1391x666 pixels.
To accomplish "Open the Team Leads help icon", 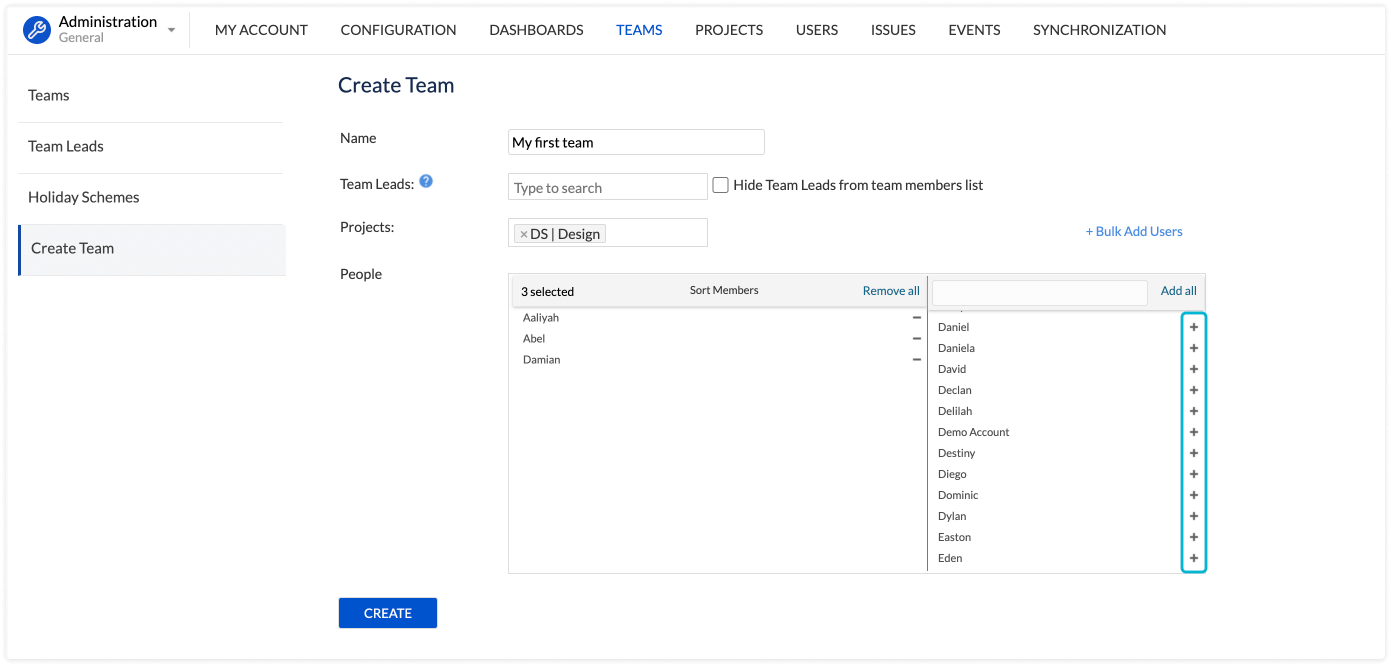I will tap(426, 181).
